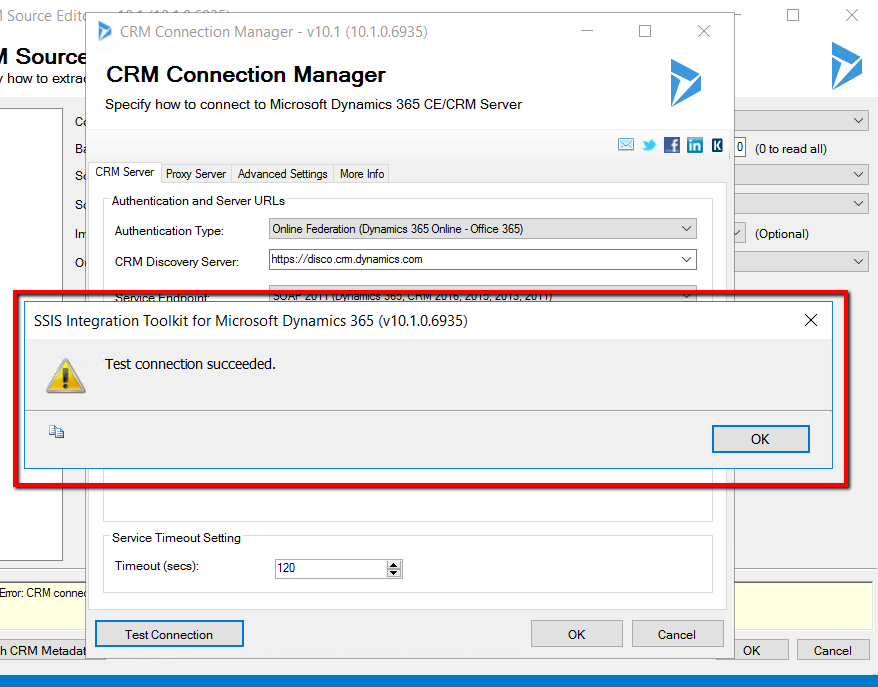The image size is (878, 687).
Task: Expand the CRM Discovery Server dropdown arrow
Action: [686, 259]
